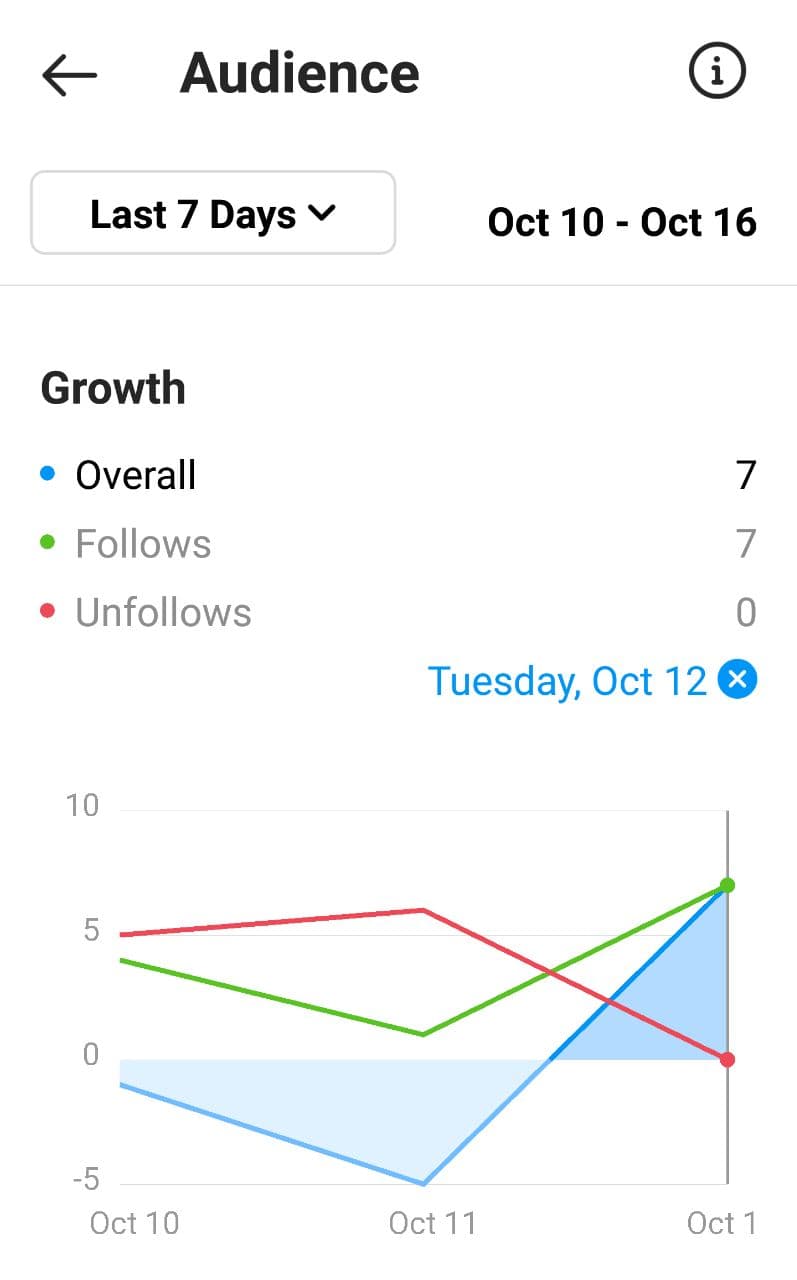
Task: Dismiss Tuesday, Oct 12 selection with X
Action: 738,681
